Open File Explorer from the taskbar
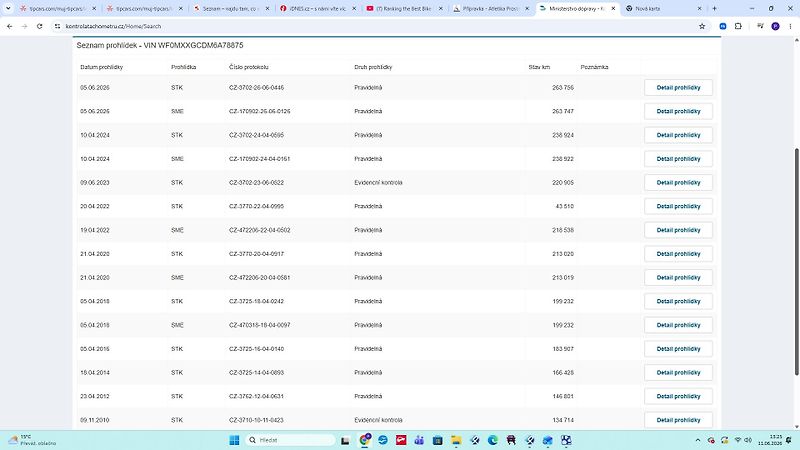 tap(456, 440)
